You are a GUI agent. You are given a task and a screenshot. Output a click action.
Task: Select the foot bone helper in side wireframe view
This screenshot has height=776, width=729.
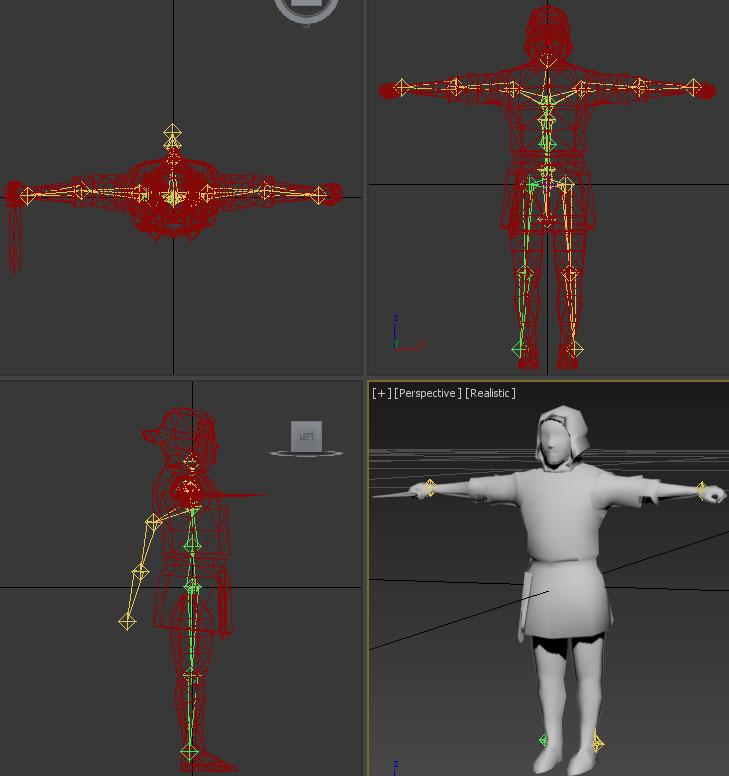[190, 751]
